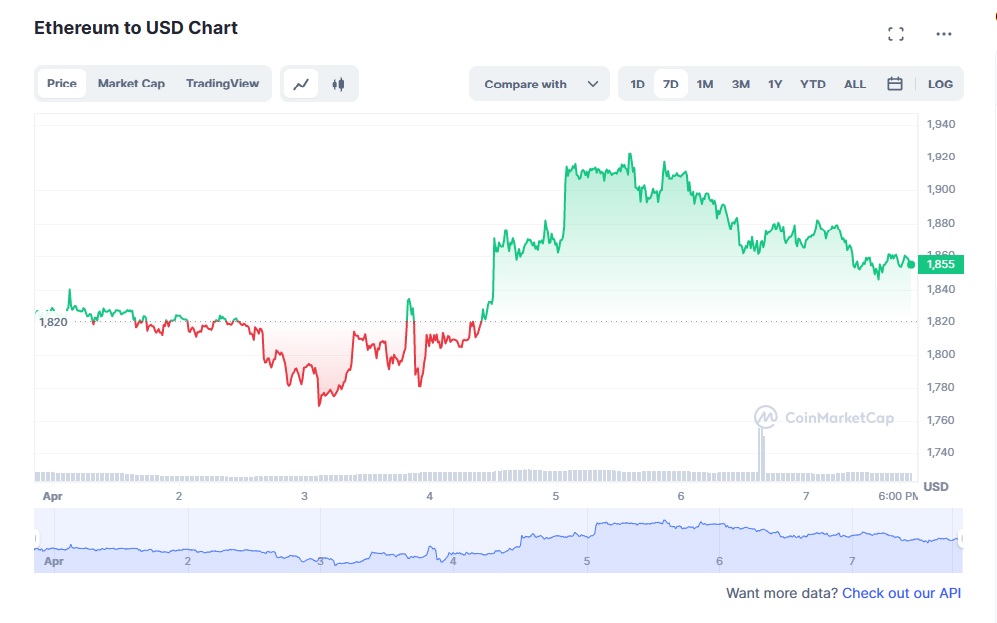Open the three-dot chart options menu
Image resolution: width=997 pixels, height=623 pixels.
(x=944, y=33)
